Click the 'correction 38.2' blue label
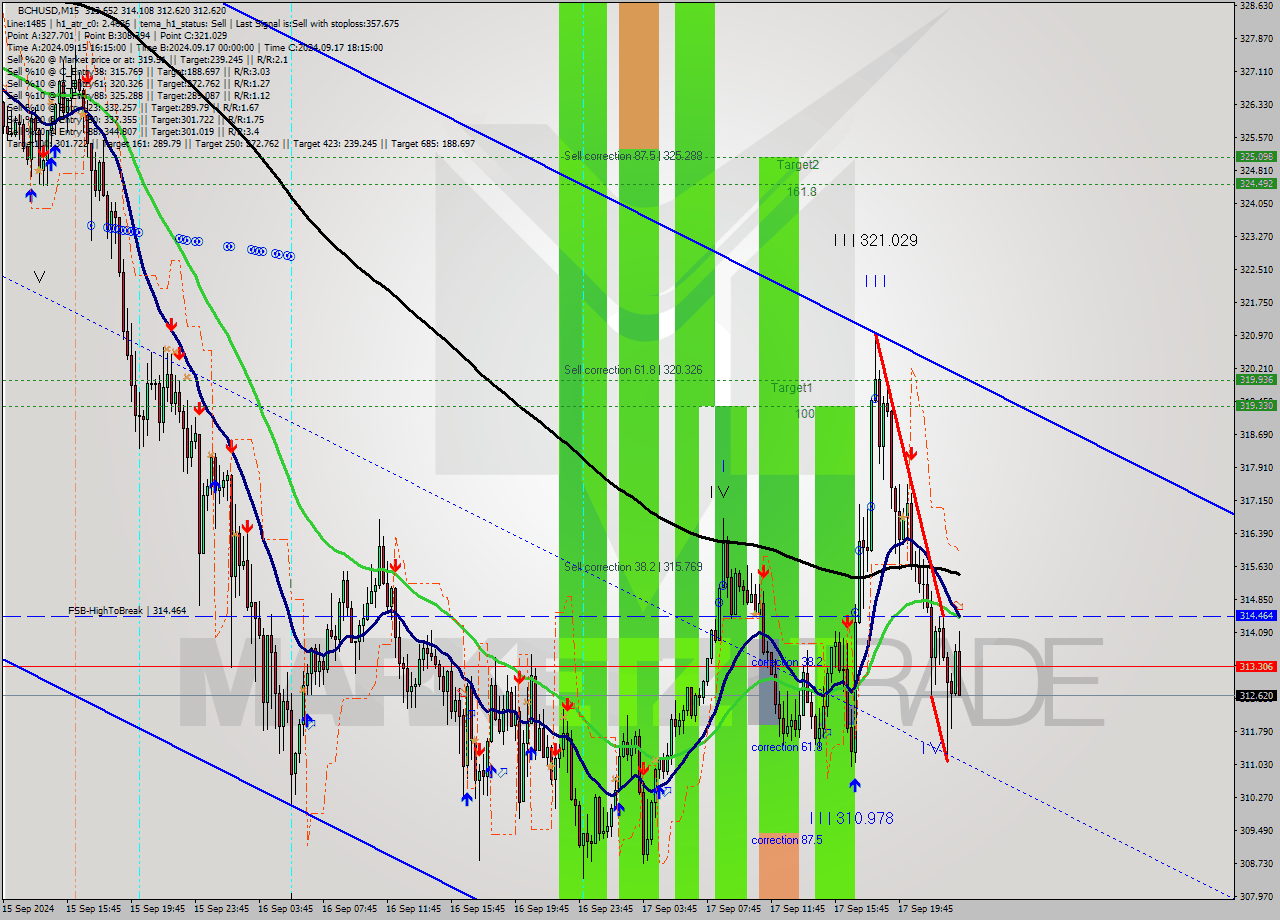 click(x=787, y=662)
